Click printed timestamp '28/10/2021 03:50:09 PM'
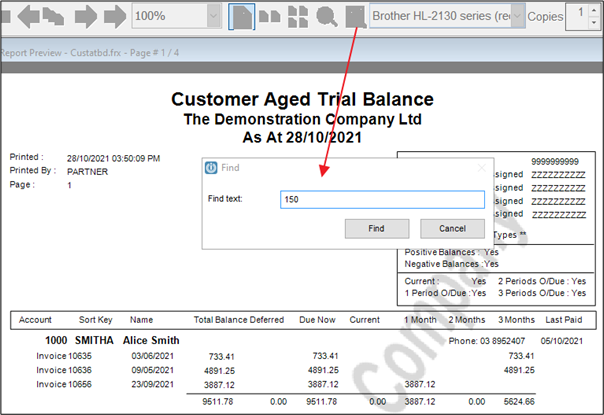 coord(113,158)
